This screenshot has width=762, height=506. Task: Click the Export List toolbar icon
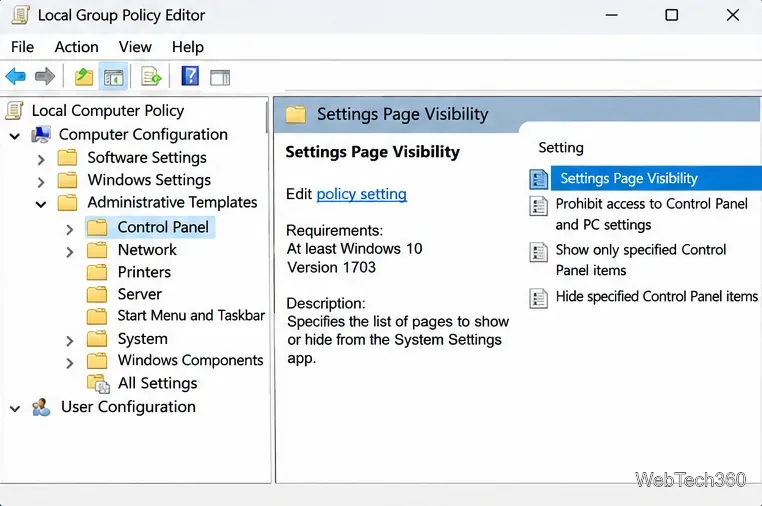151,77
